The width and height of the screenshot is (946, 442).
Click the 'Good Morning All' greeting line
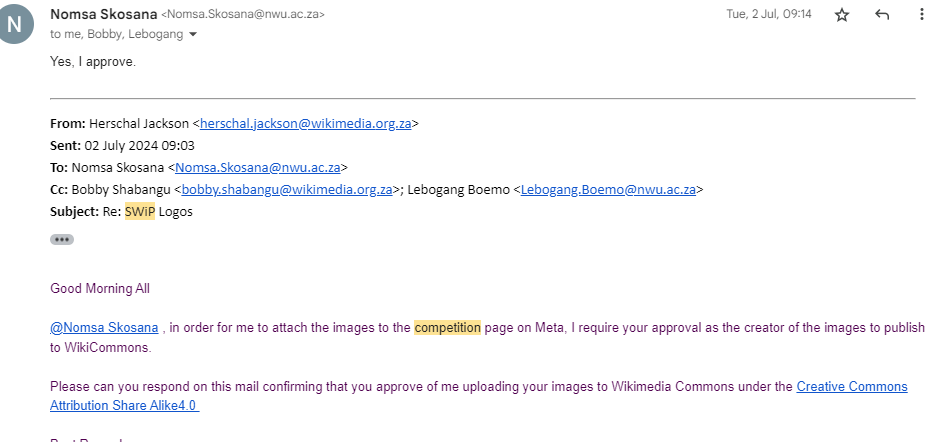[100, 288]
